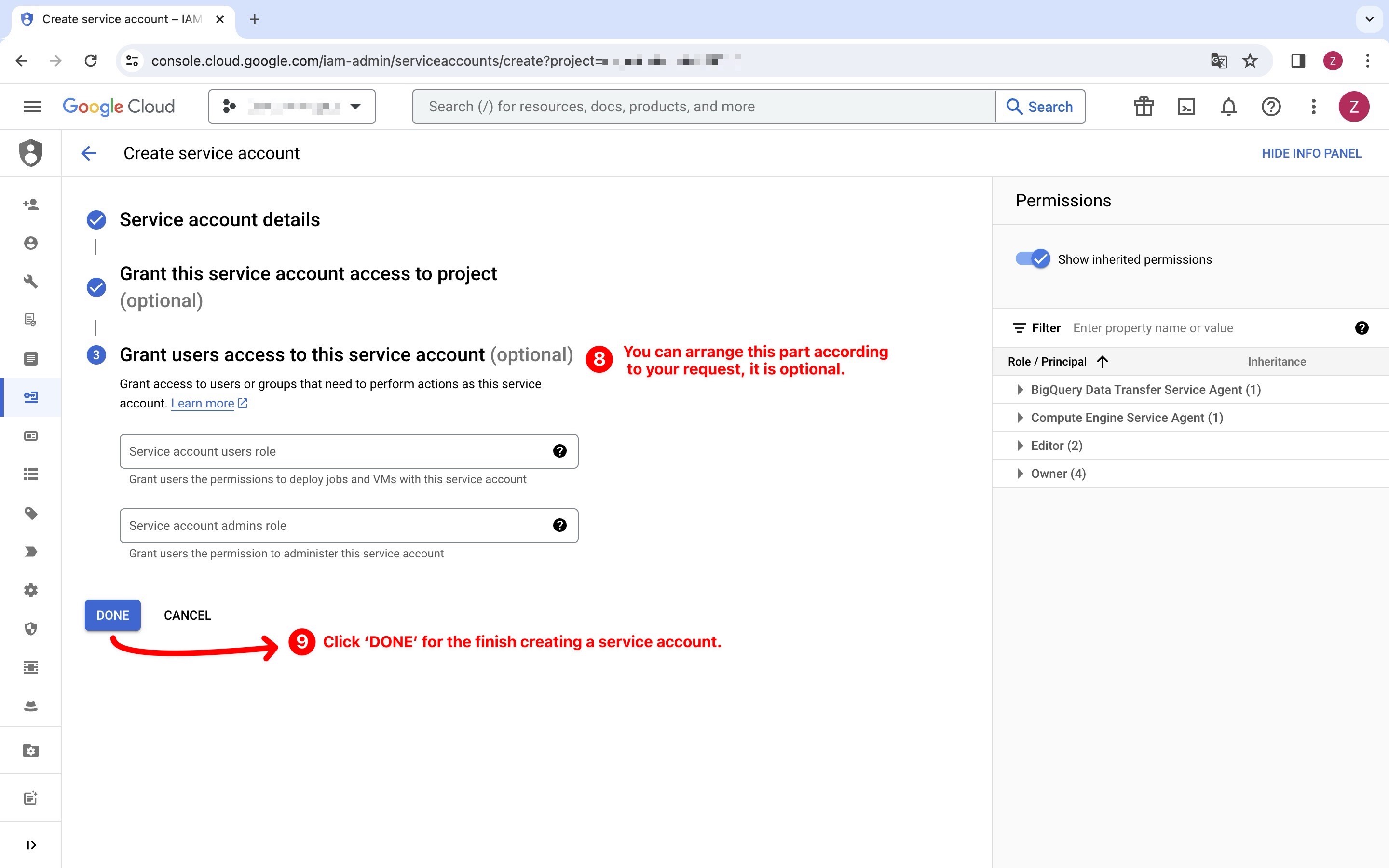Focus the Service account users role field

(x=349, y=451)
